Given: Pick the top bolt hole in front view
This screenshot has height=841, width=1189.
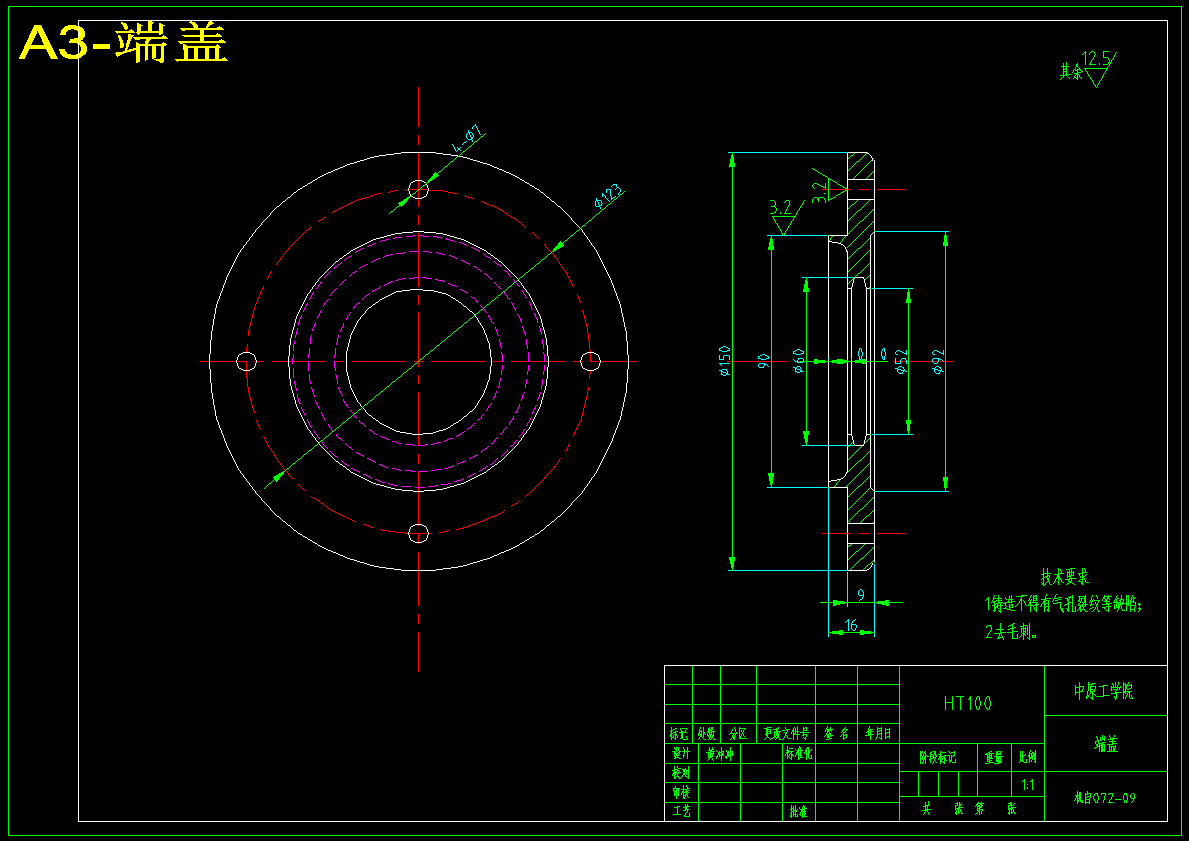Looking at the screenshot, I should (419, 189).
